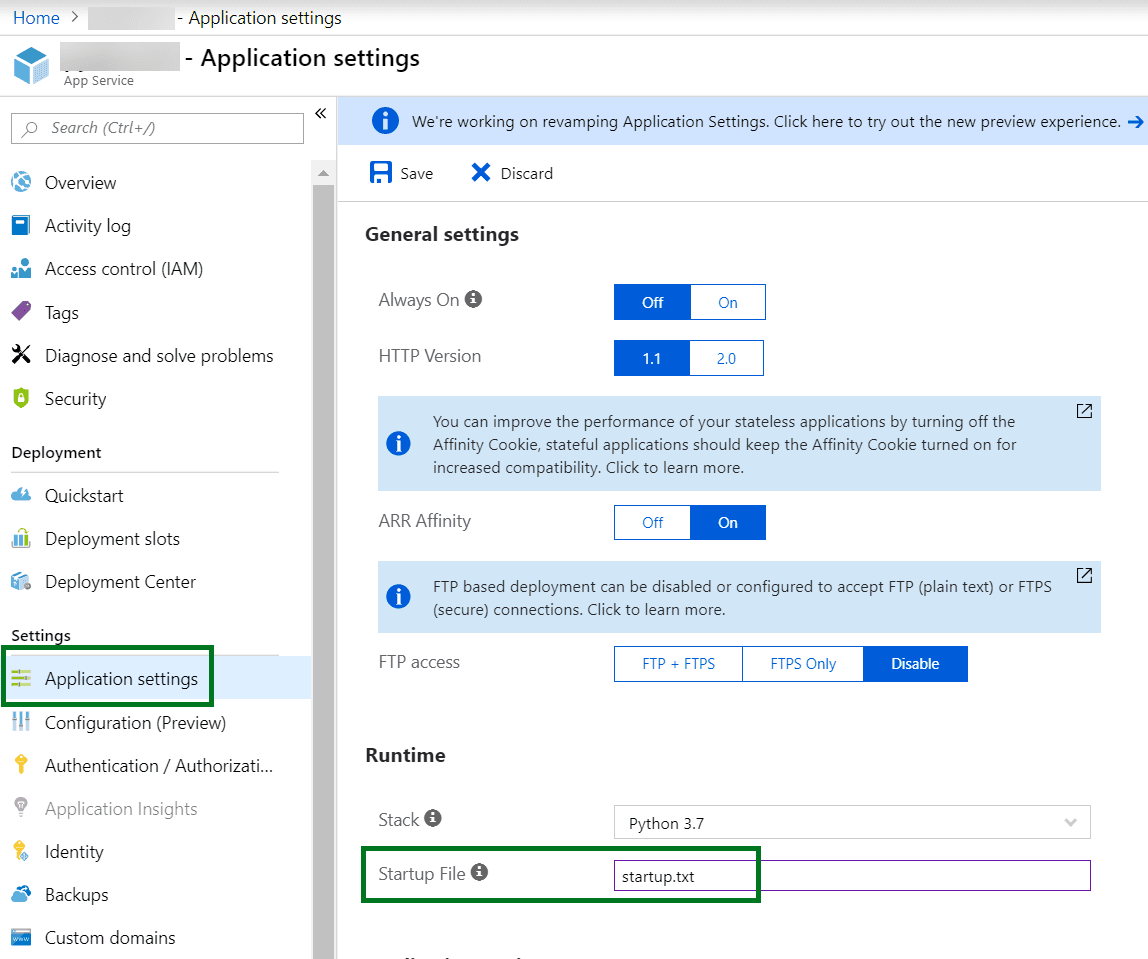Click the App Service cube icon
Screen dimensions: 1148x959
coord(31,65)
